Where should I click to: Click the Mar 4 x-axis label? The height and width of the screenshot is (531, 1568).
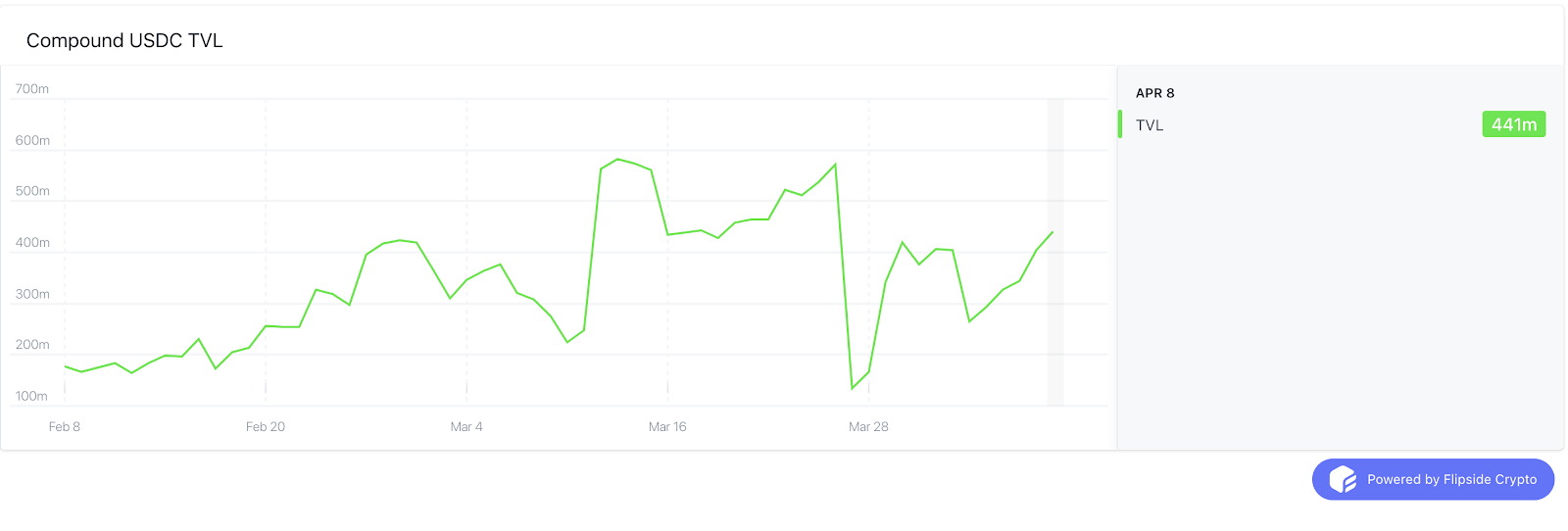click(x=466, y=426)
